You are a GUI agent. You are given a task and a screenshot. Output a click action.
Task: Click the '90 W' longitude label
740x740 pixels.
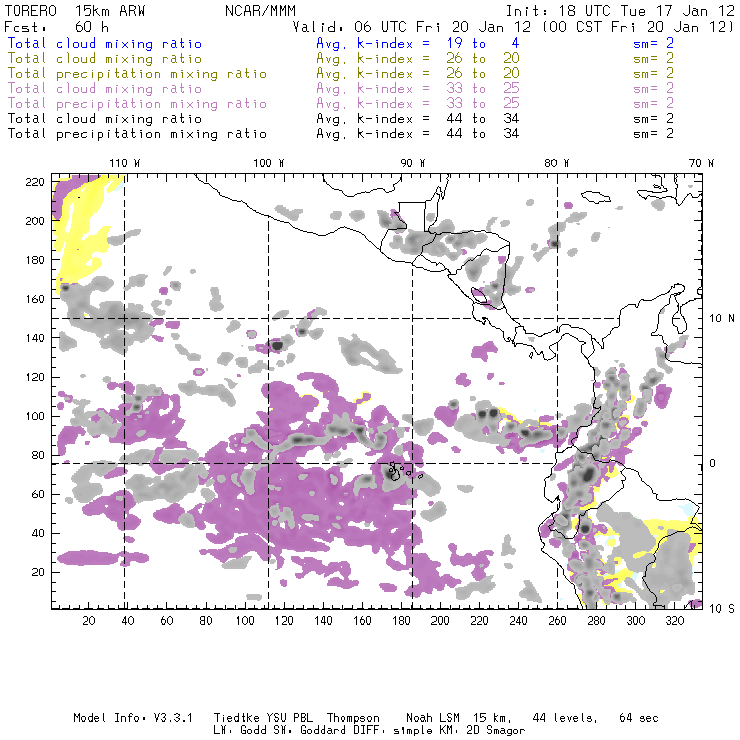(412, 163)
